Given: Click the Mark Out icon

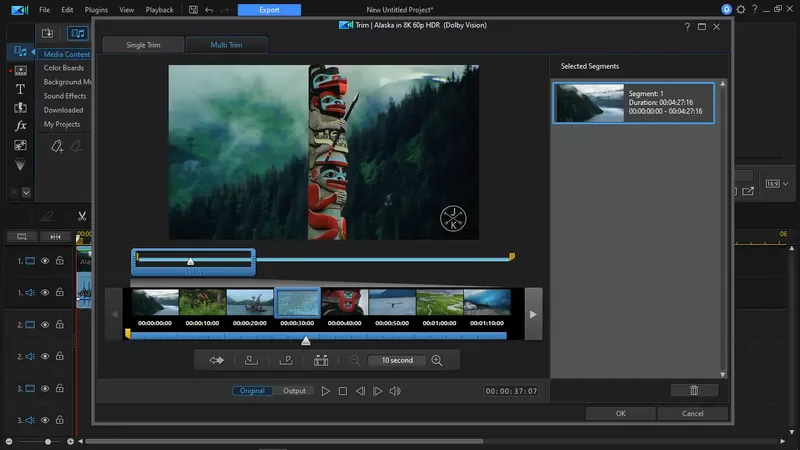Looking at the screenshot, I should (286, 360).
